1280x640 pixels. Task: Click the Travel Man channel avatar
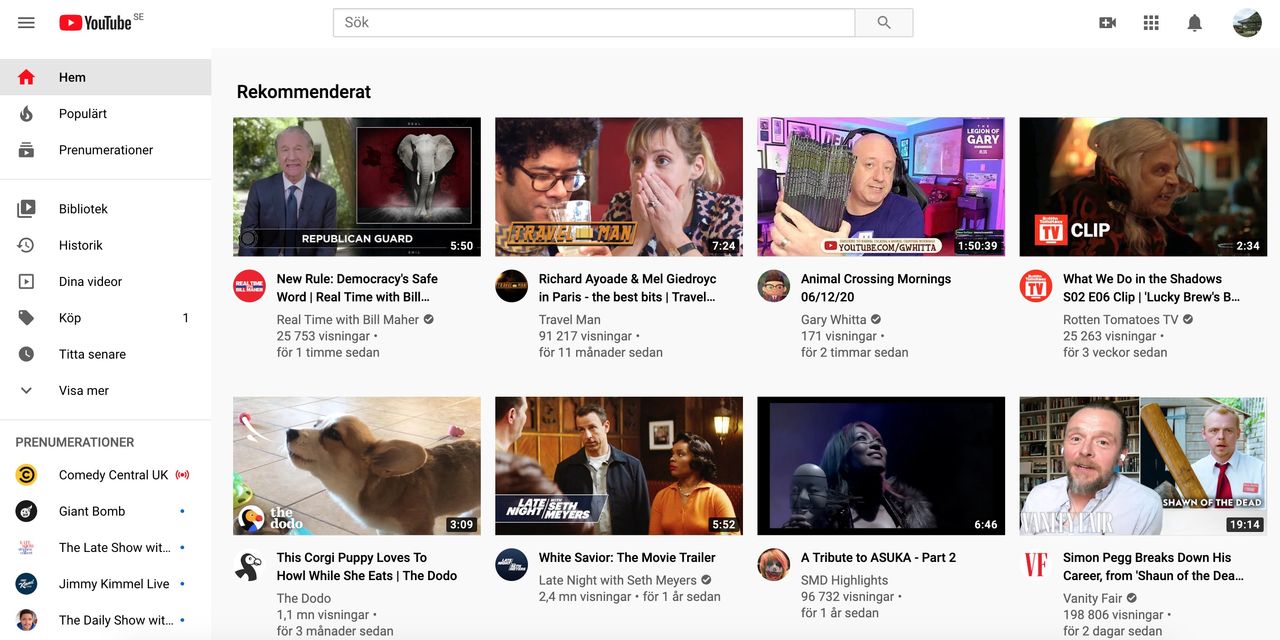tap(511, 286)
